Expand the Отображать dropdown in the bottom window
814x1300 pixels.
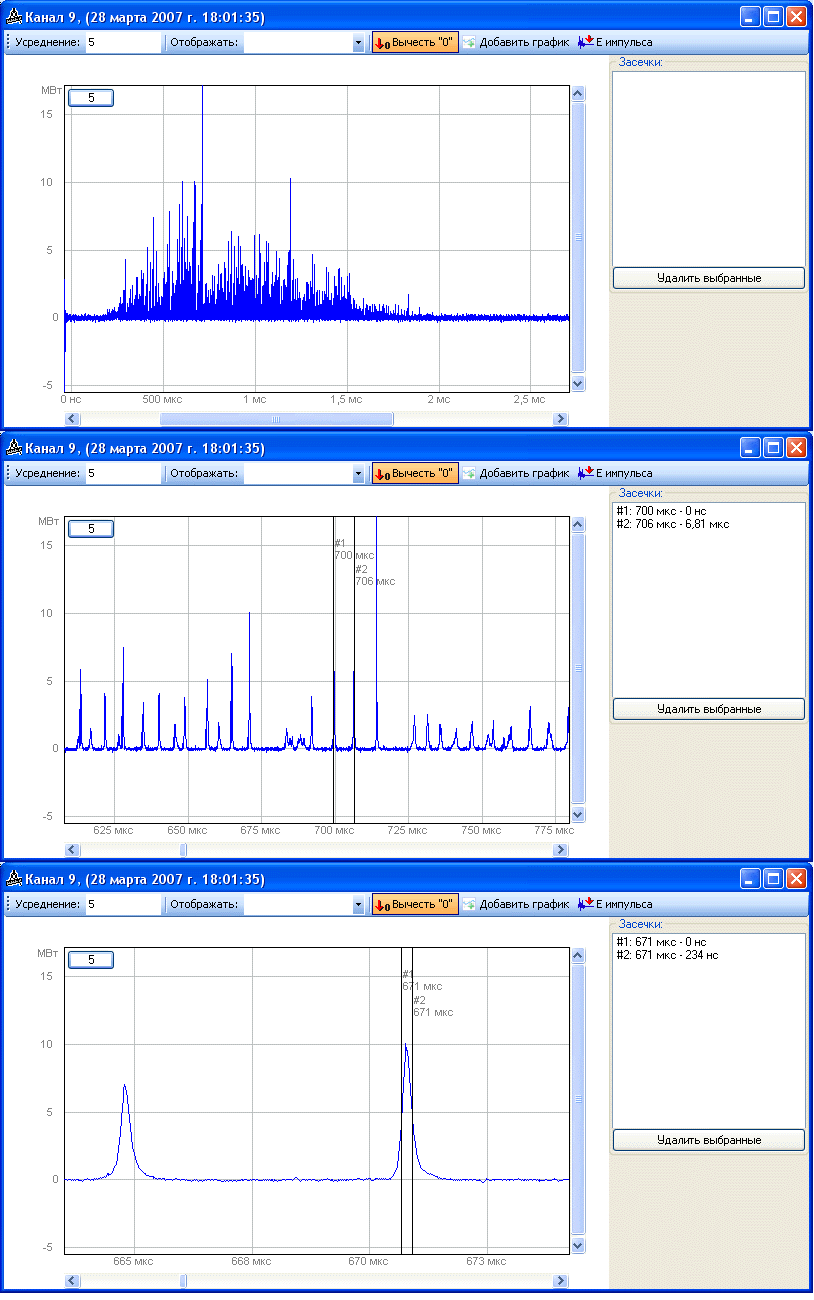tap(358, 905)
